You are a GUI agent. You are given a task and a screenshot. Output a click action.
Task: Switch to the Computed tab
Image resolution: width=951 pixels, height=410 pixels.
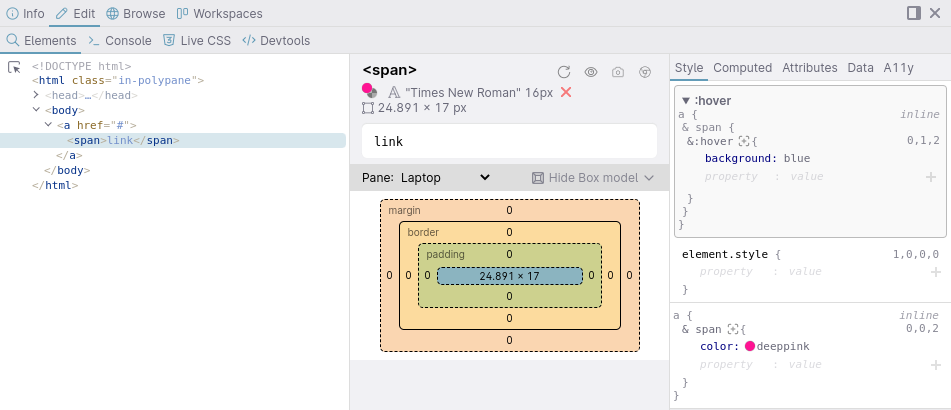click(x=742, y=67)
